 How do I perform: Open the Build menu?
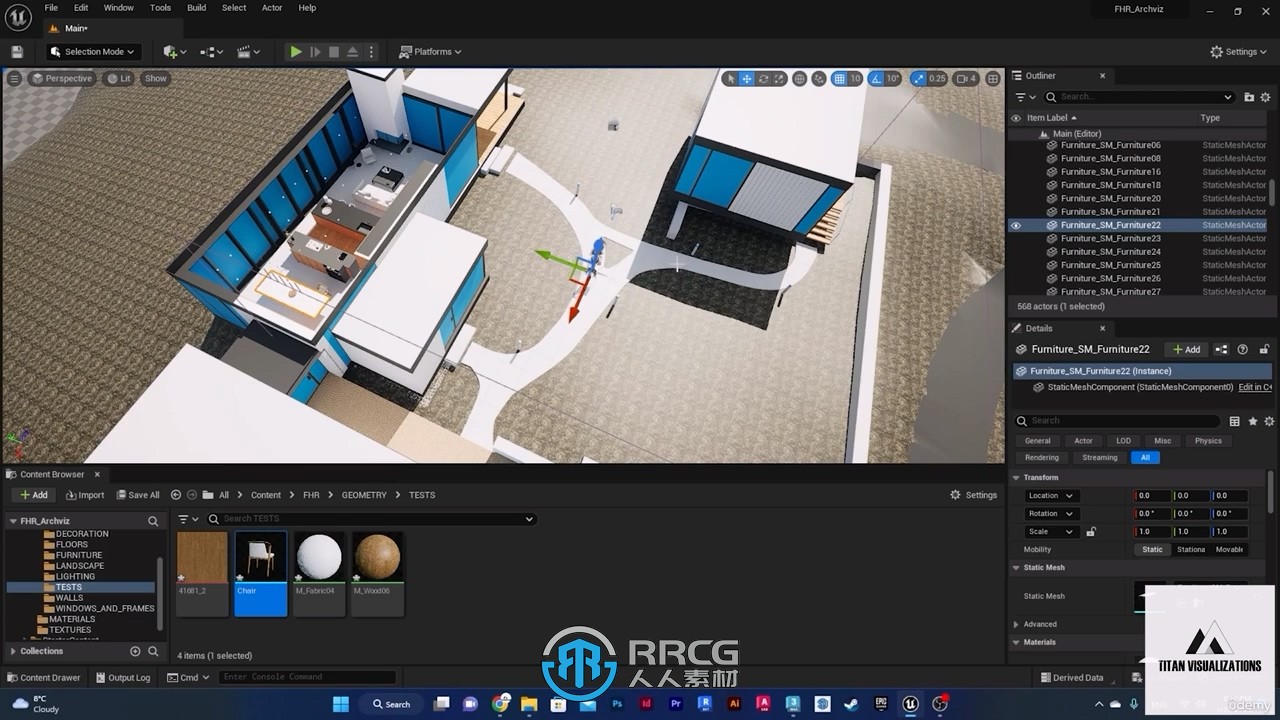point(196,8)
